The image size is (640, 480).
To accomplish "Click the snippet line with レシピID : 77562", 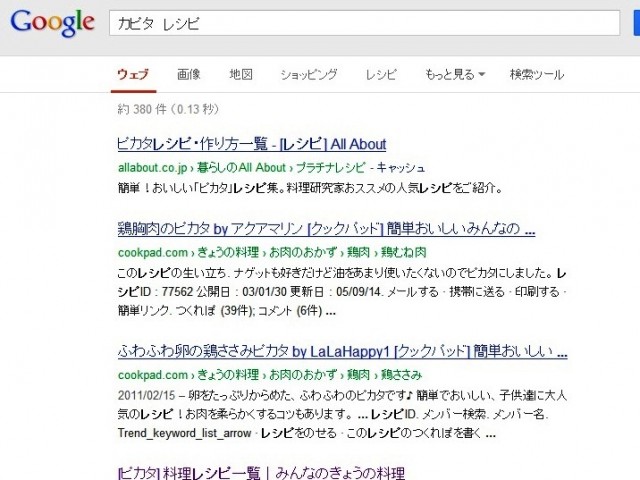I will click(342, 292).
